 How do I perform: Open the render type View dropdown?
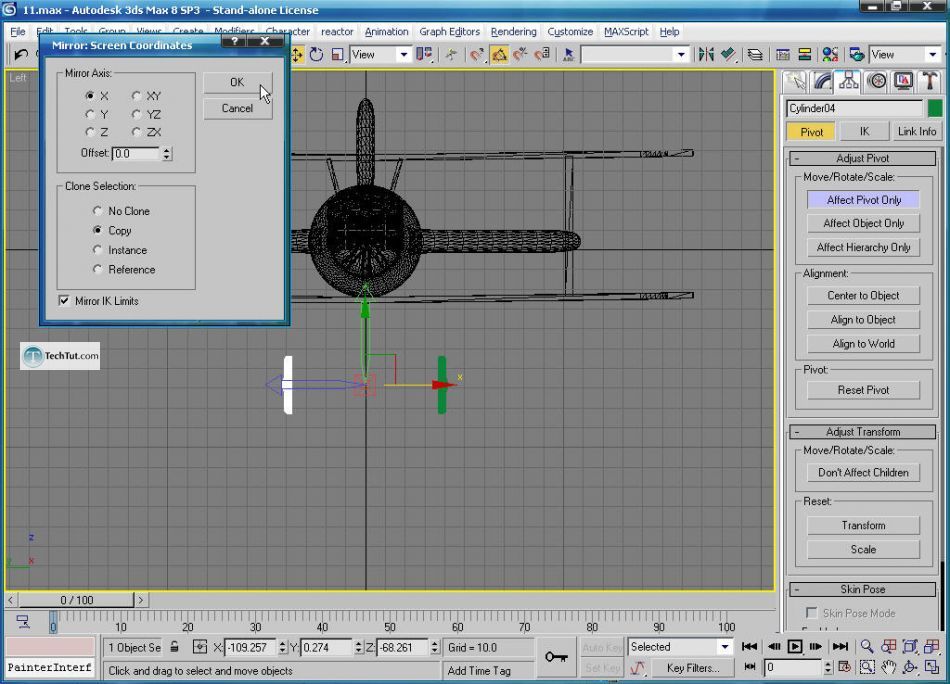932,55
